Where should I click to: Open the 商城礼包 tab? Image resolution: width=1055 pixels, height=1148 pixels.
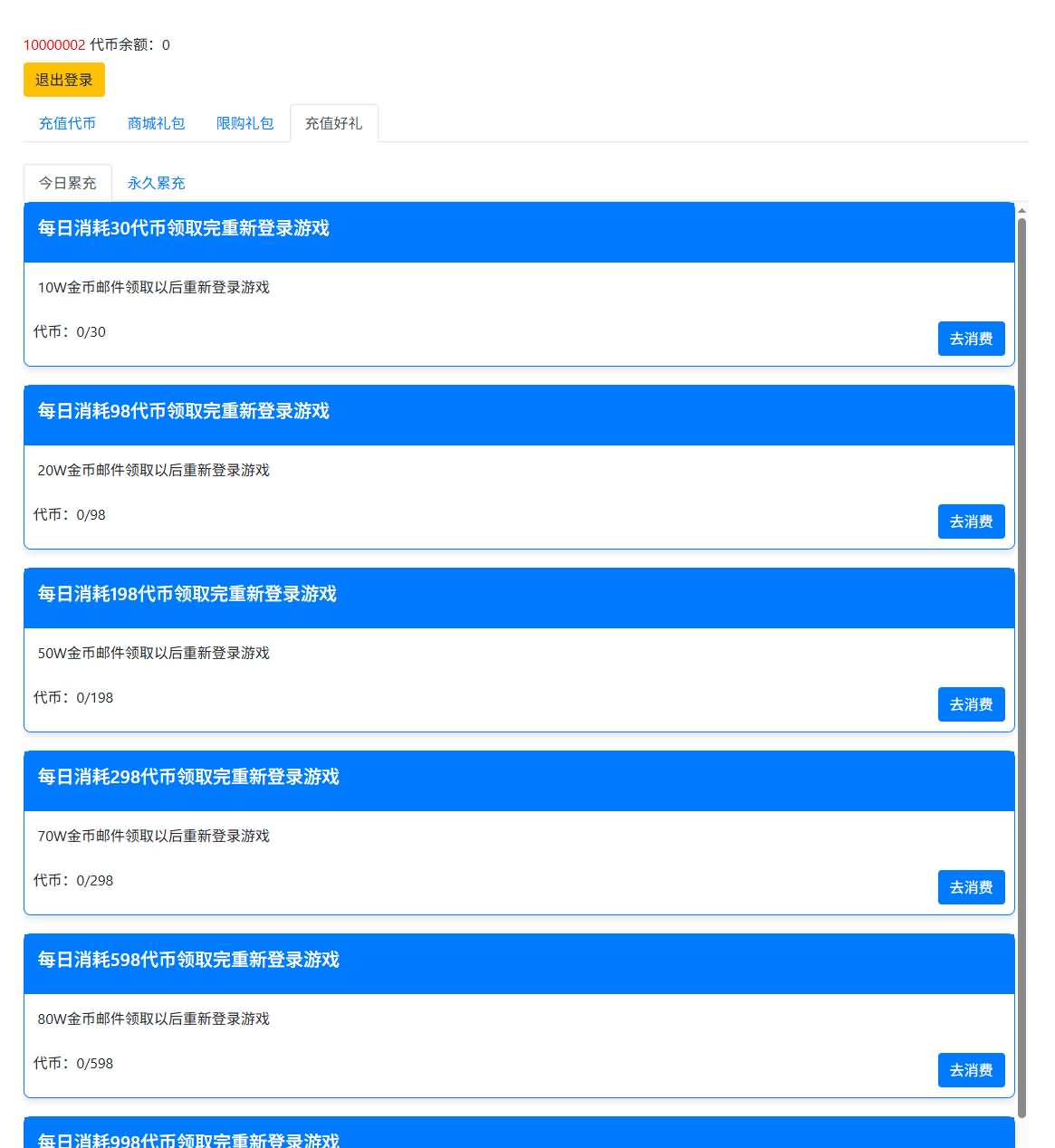156,123
